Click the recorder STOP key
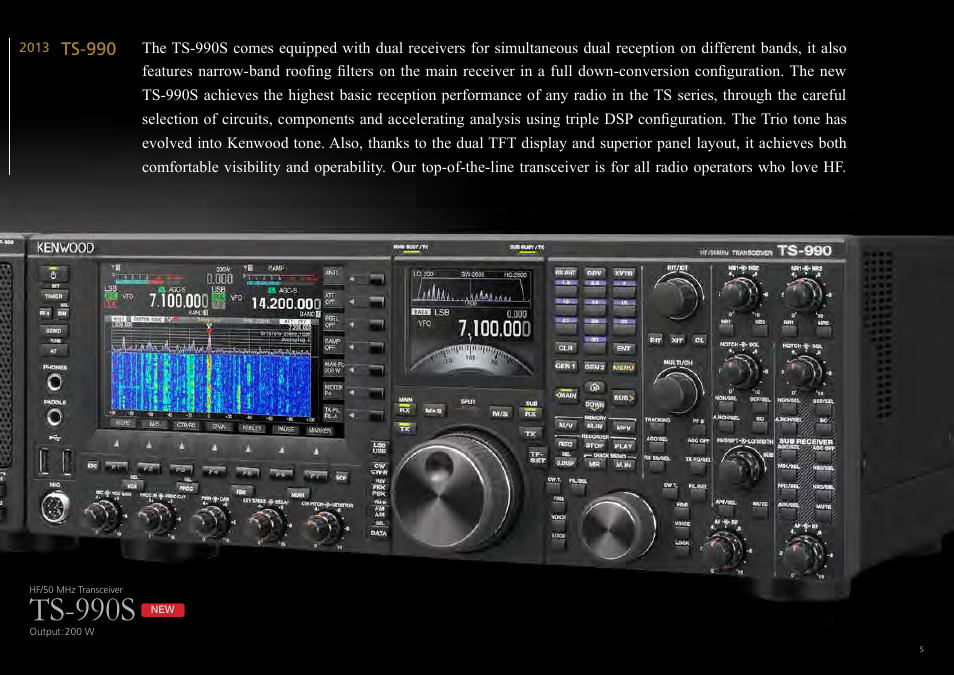This screenshot has height=675, width=954. tap(594, 445)
